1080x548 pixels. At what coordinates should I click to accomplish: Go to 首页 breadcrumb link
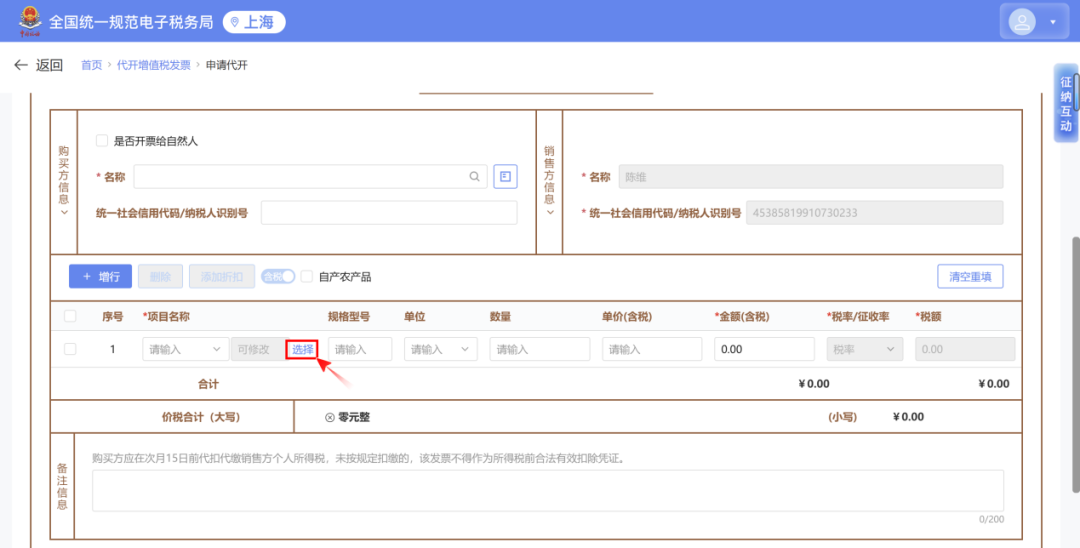point(91,65)
